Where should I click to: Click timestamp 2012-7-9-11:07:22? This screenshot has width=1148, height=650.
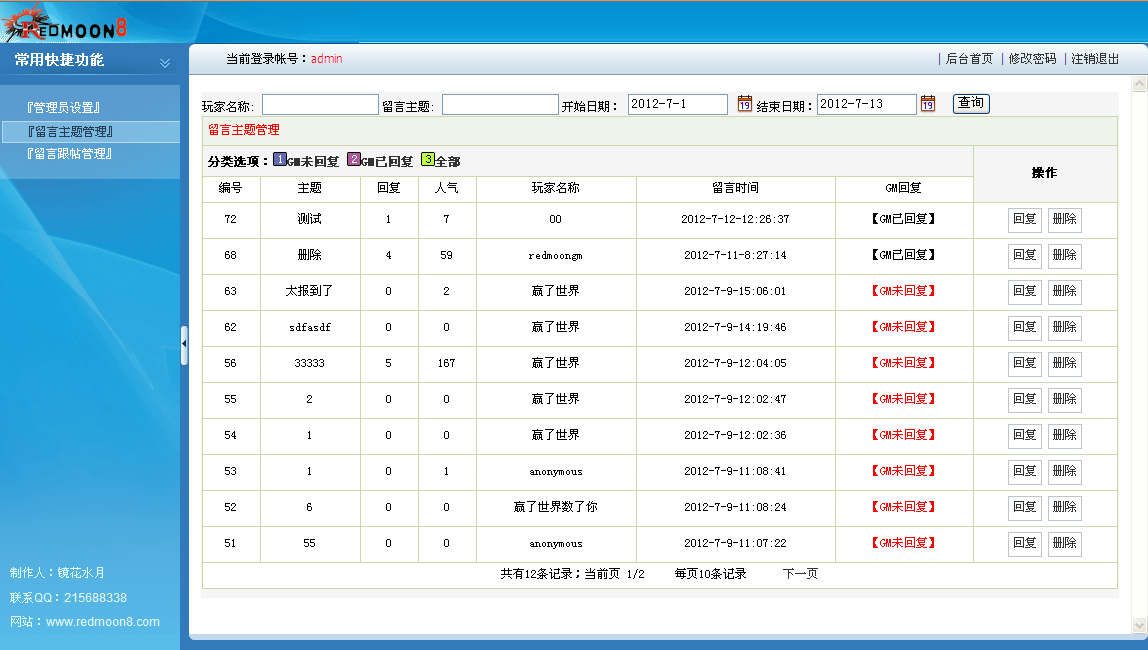pyautogui.click(x=735, y=543)
